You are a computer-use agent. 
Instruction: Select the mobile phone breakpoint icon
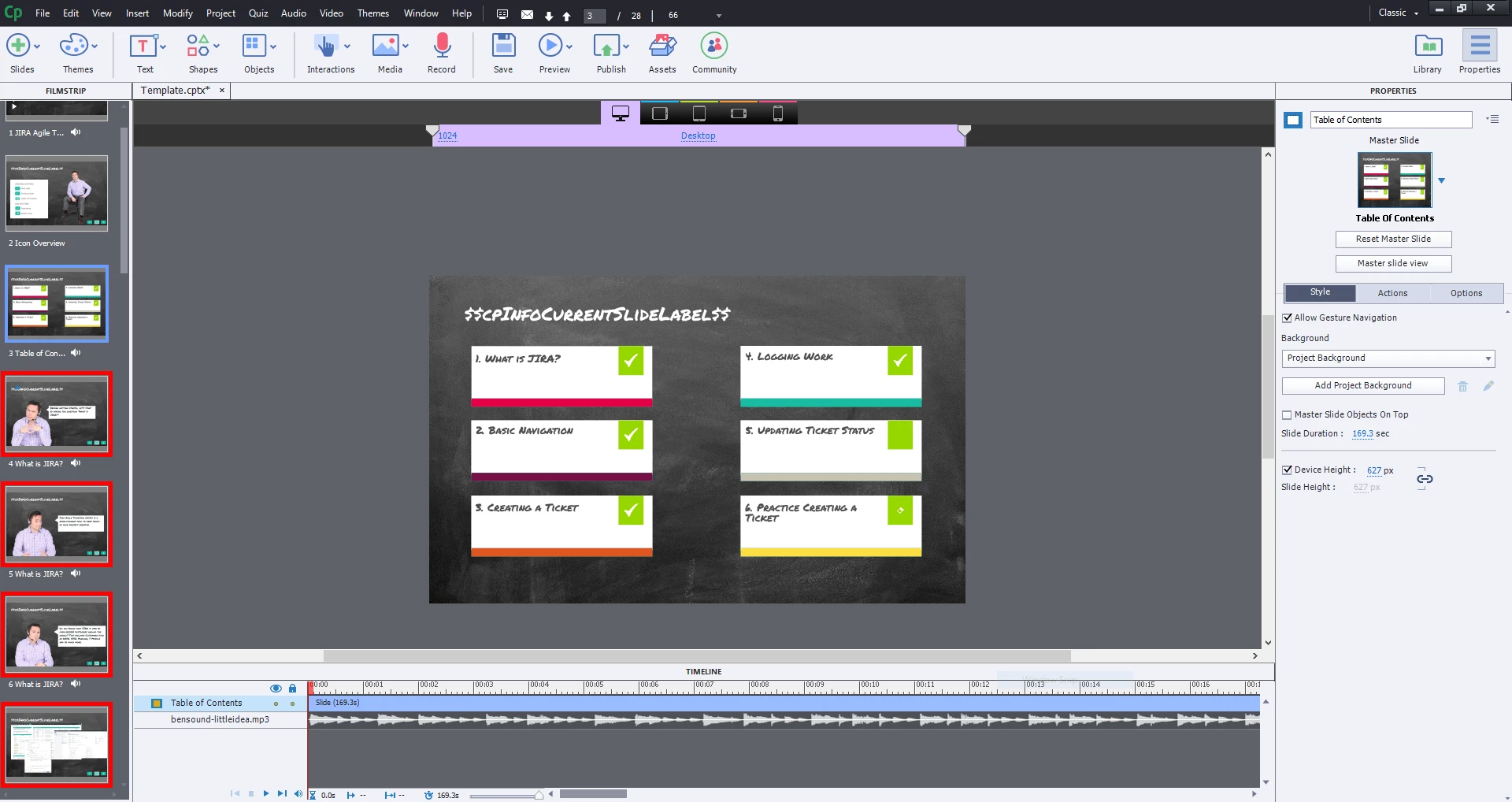pos(777,113)
